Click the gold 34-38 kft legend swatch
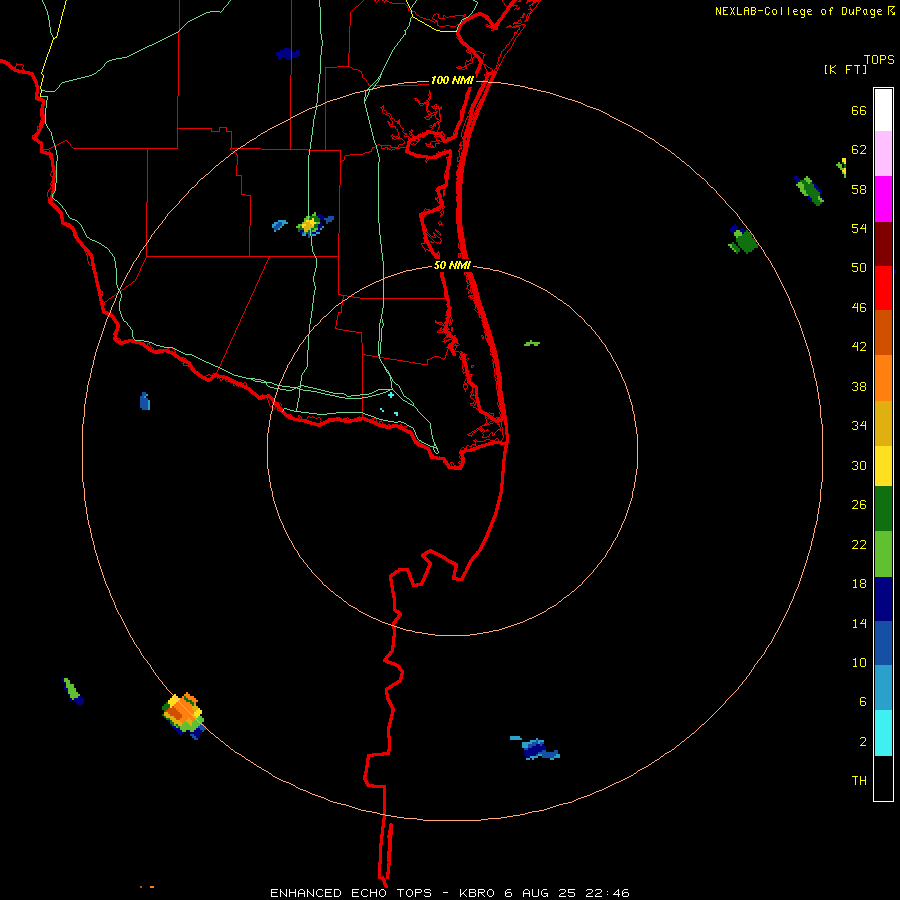Image resolution: width=900 pixels, height=900 pixels. [x=883, y=424]
